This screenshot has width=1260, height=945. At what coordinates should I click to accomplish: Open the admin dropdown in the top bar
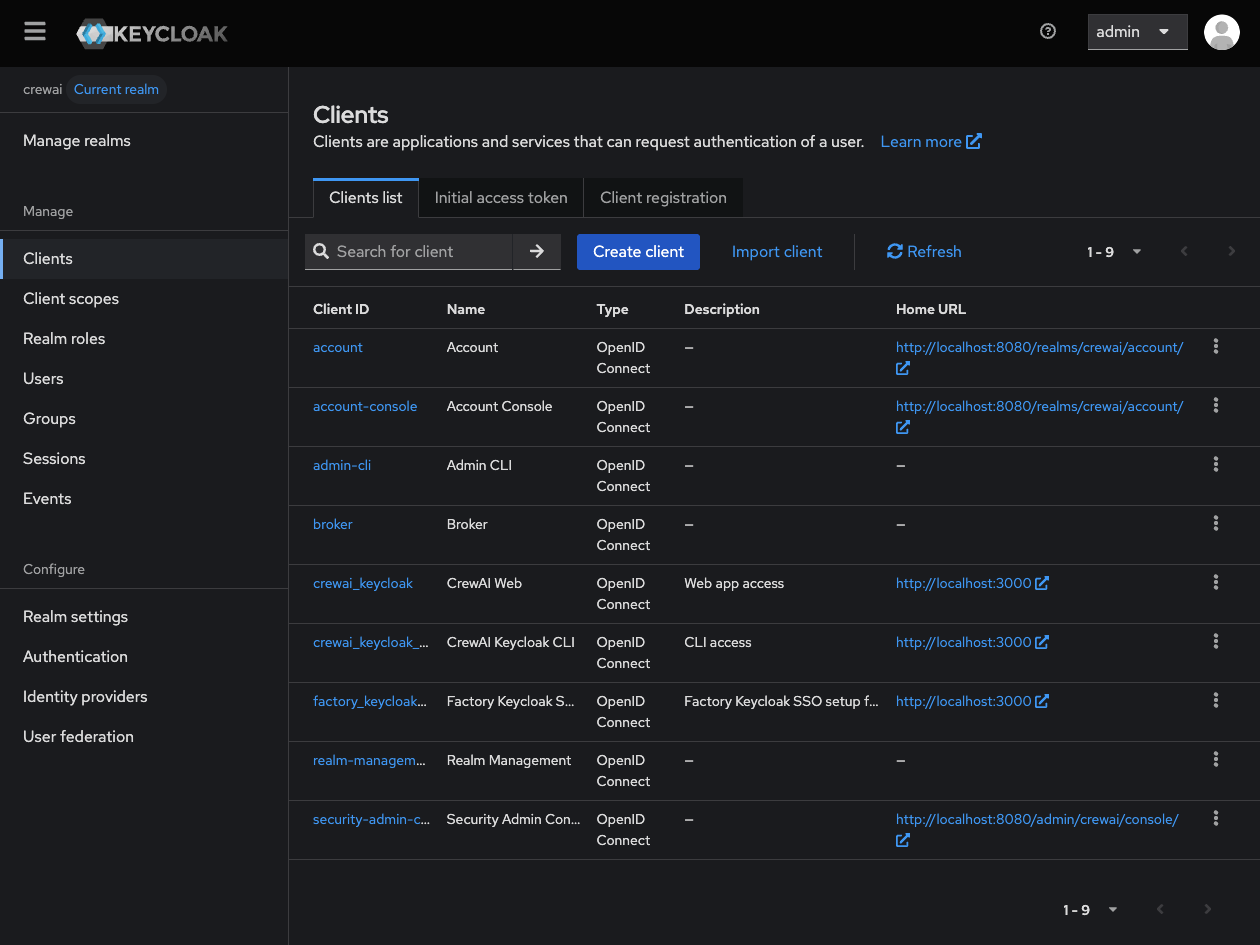point(1137,32)
